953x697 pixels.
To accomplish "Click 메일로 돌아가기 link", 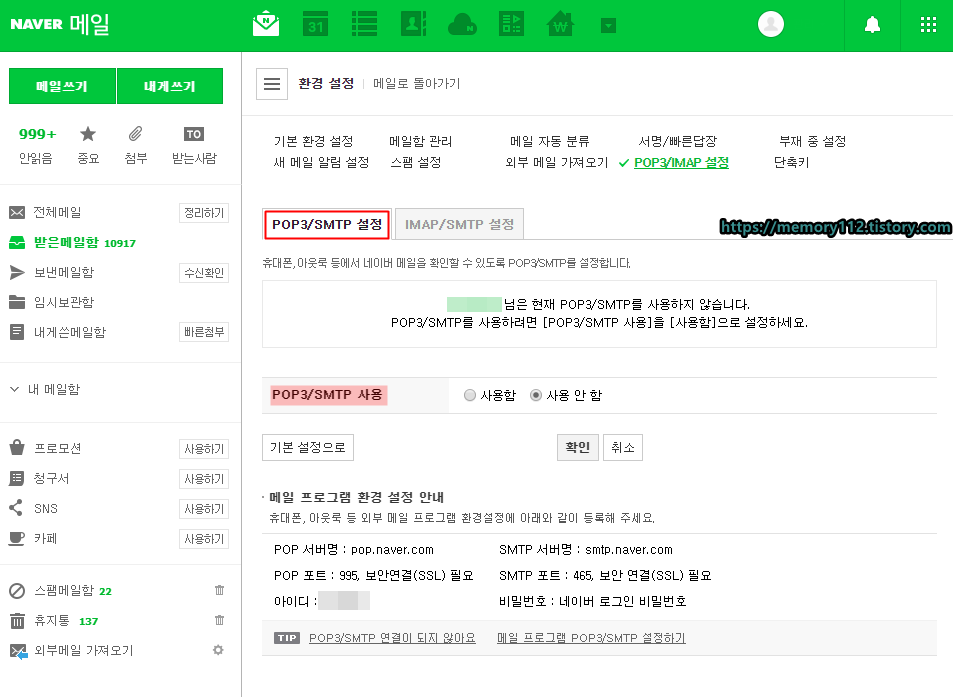I will coord(416,83).
